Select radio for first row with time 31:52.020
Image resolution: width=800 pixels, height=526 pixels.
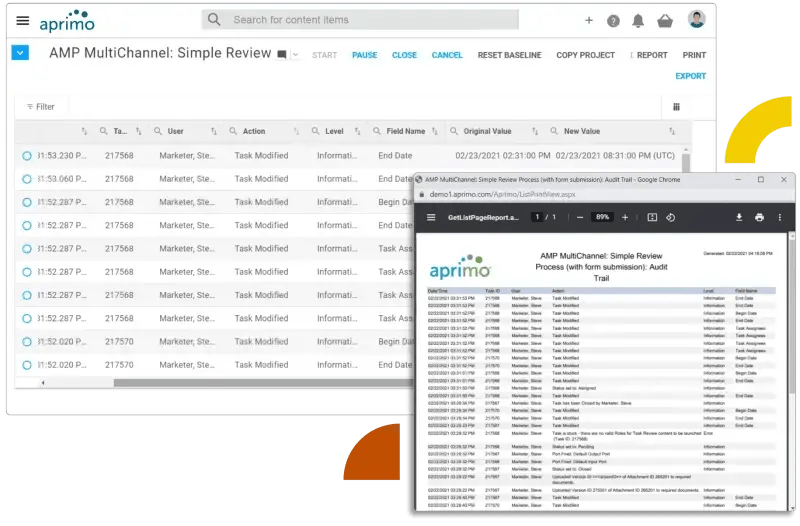click(x=27, y=342)
